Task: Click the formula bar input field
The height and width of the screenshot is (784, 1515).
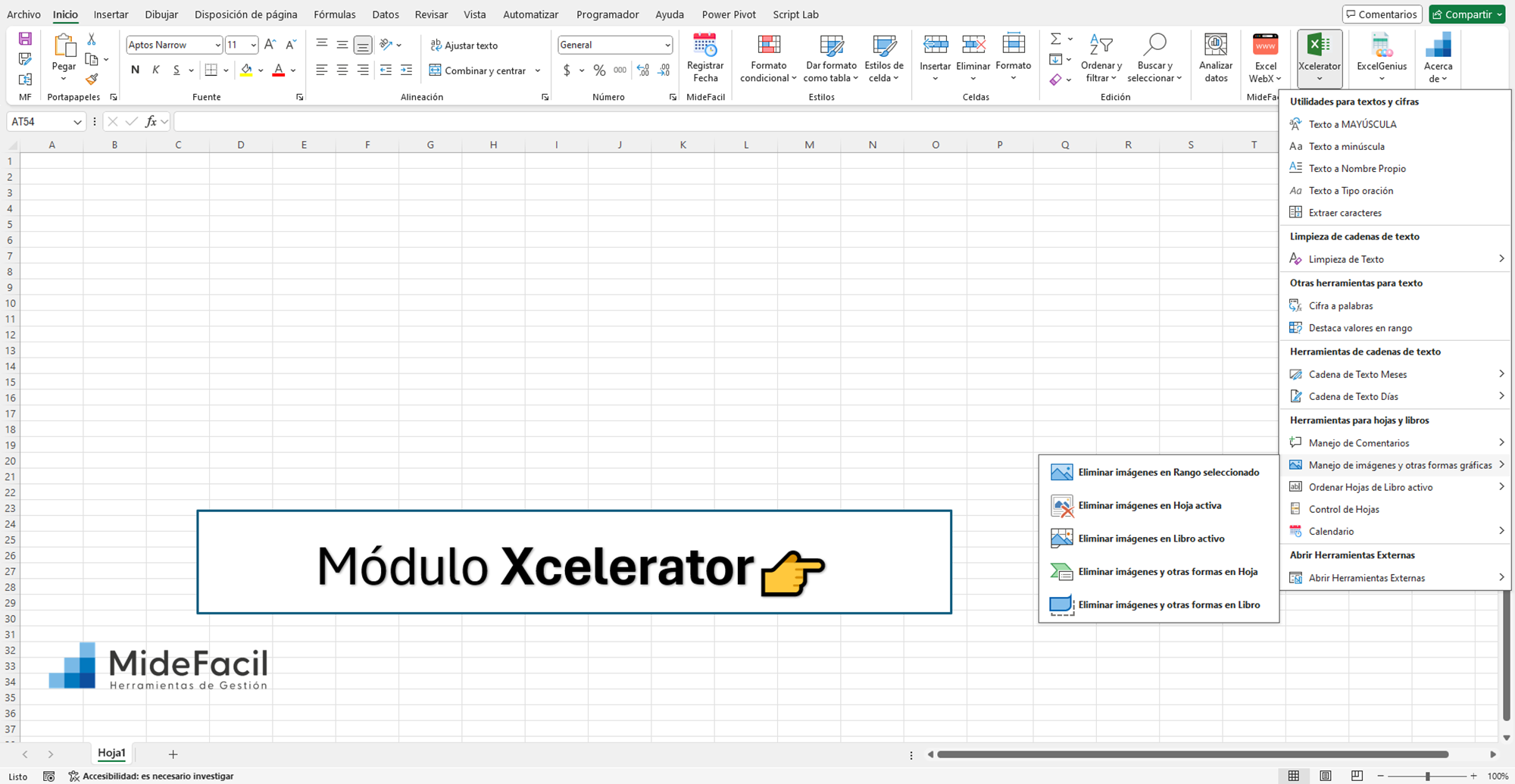Action: 726,121
